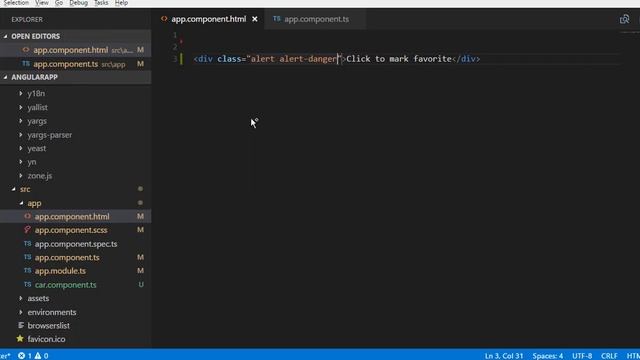Image resolution: width=640 pixels, height=360 pixels.
Task: Click the file icon beside browserslist
Action: point(21,325)
